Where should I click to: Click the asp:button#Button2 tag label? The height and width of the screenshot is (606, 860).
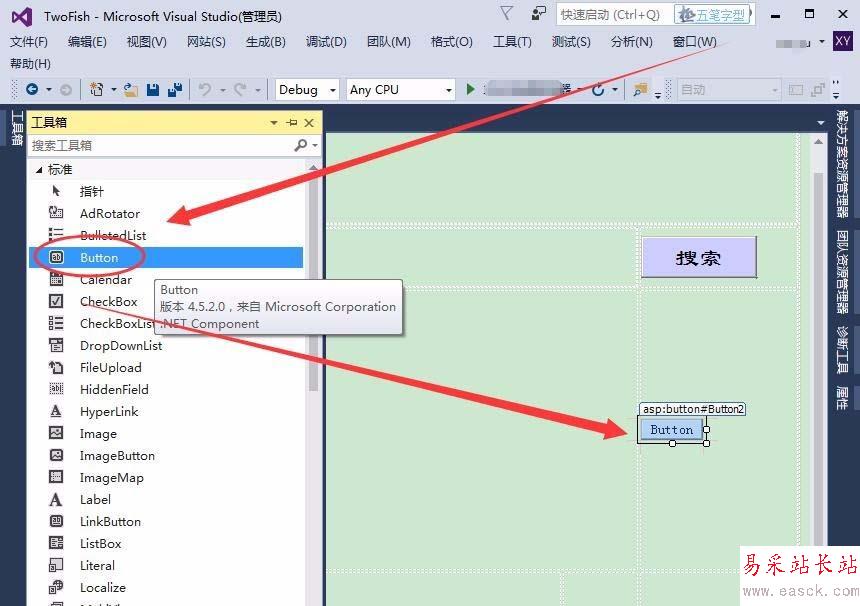pos(693,409)
